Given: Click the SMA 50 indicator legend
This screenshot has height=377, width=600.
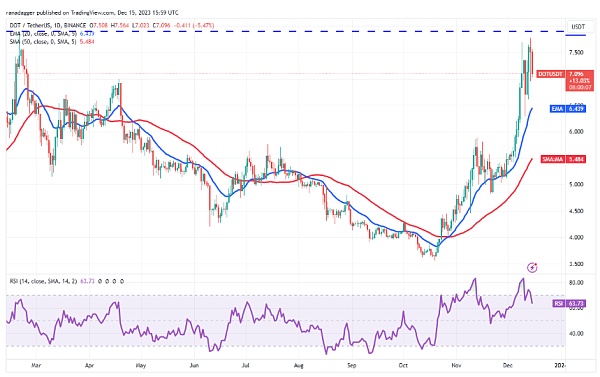Looking at the screenshot, I should [x=52, y=42].
